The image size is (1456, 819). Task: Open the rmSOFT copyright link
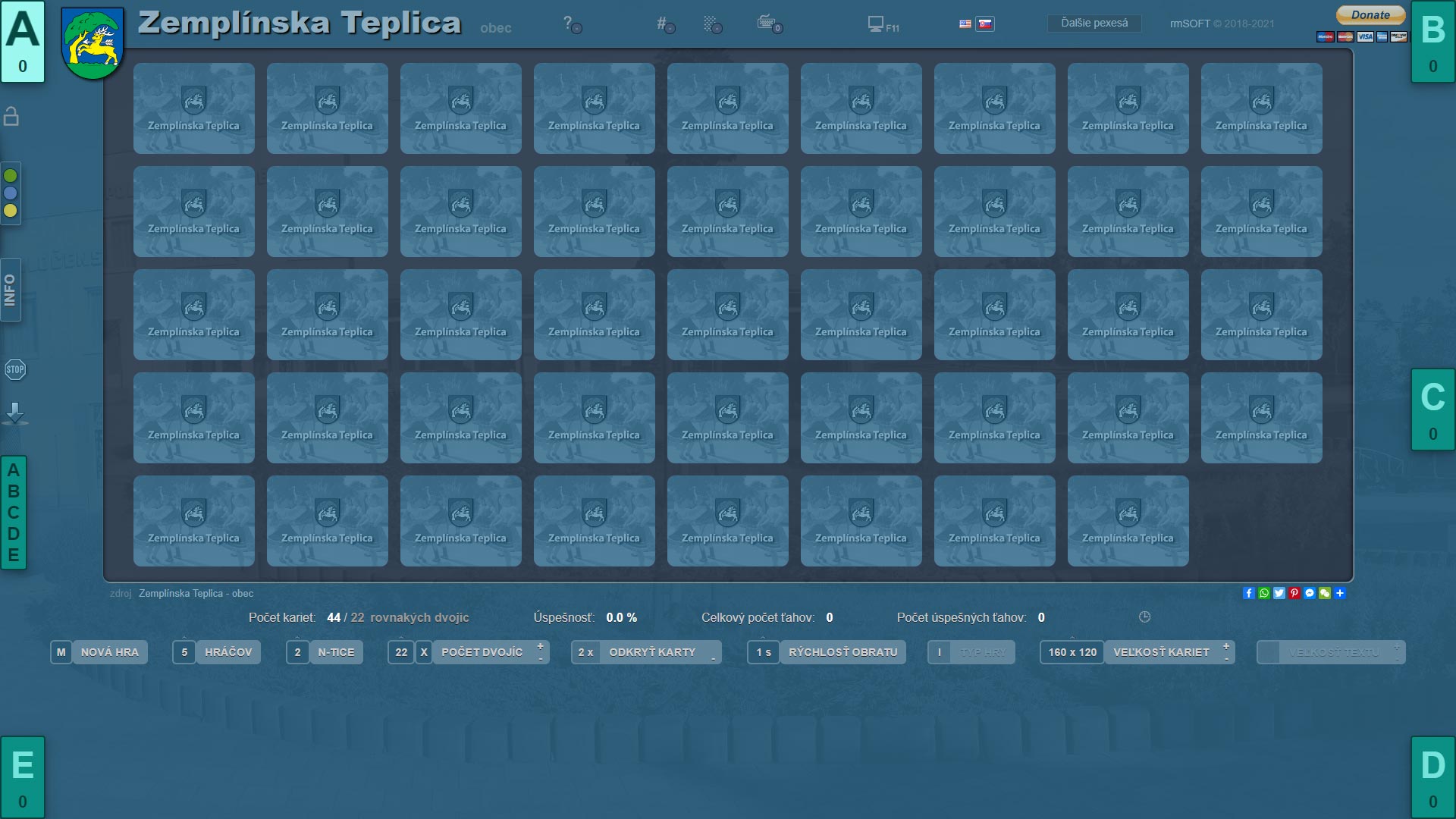click(1222, 24)
